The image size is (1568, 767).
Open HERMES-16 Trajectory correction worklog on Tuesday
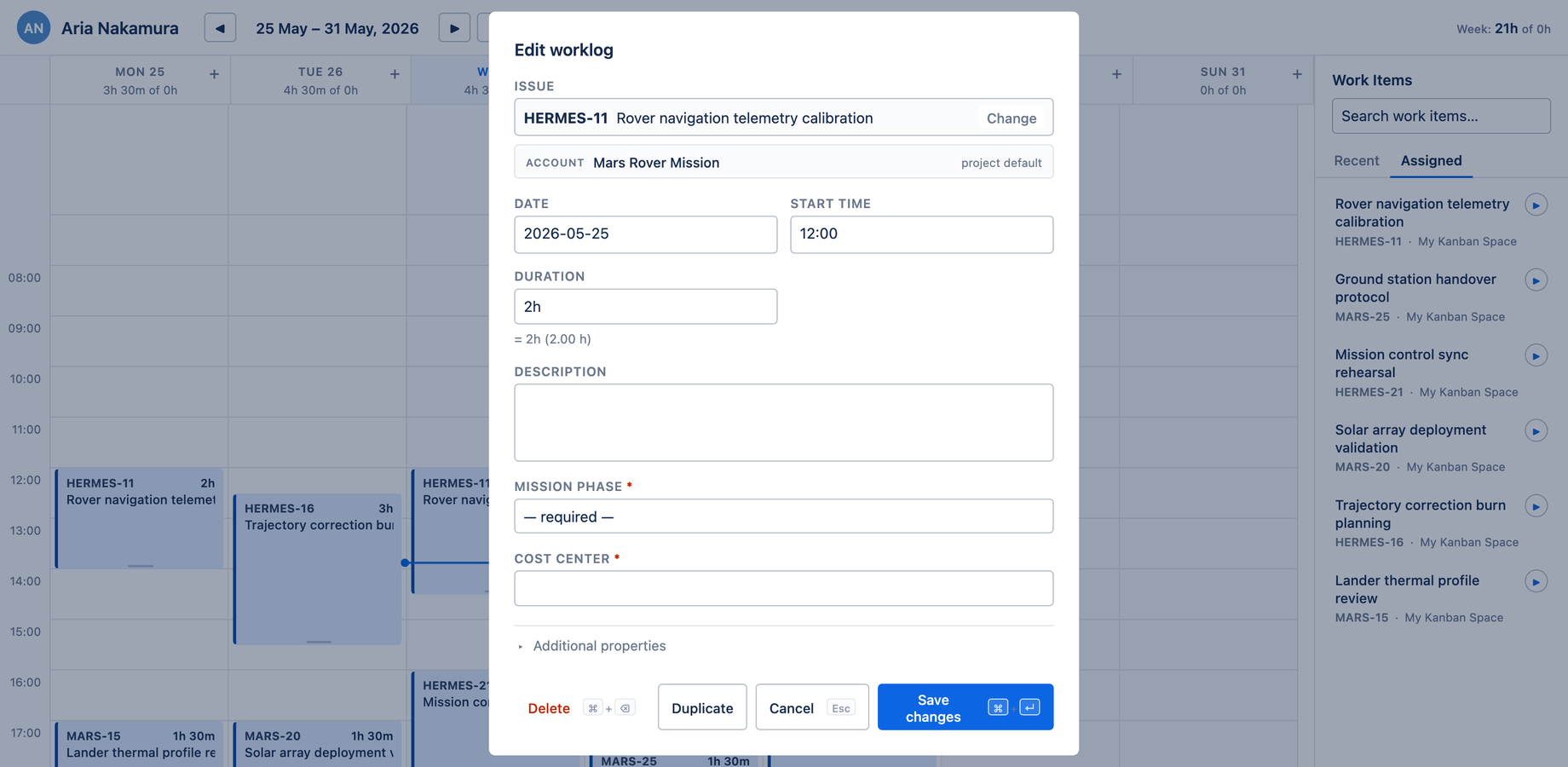point(318,568)
